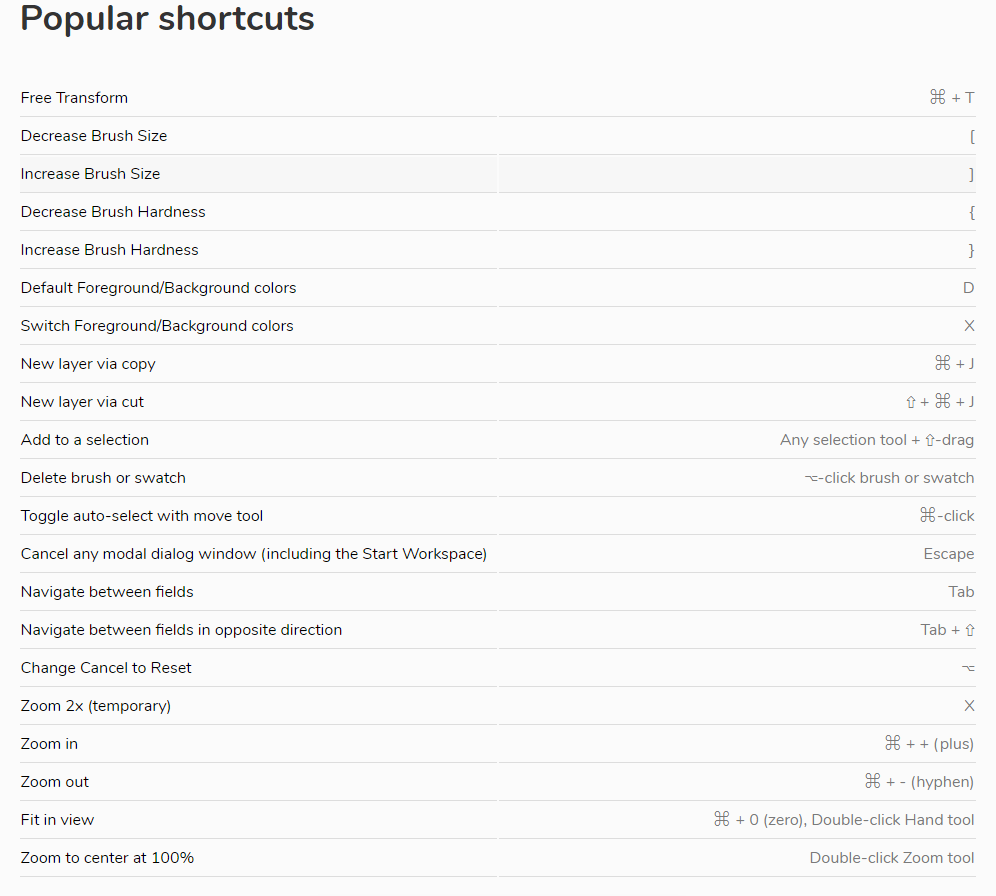Click the Shift arrow next to Tab +
996x896 pixels.
coord(969,630)
